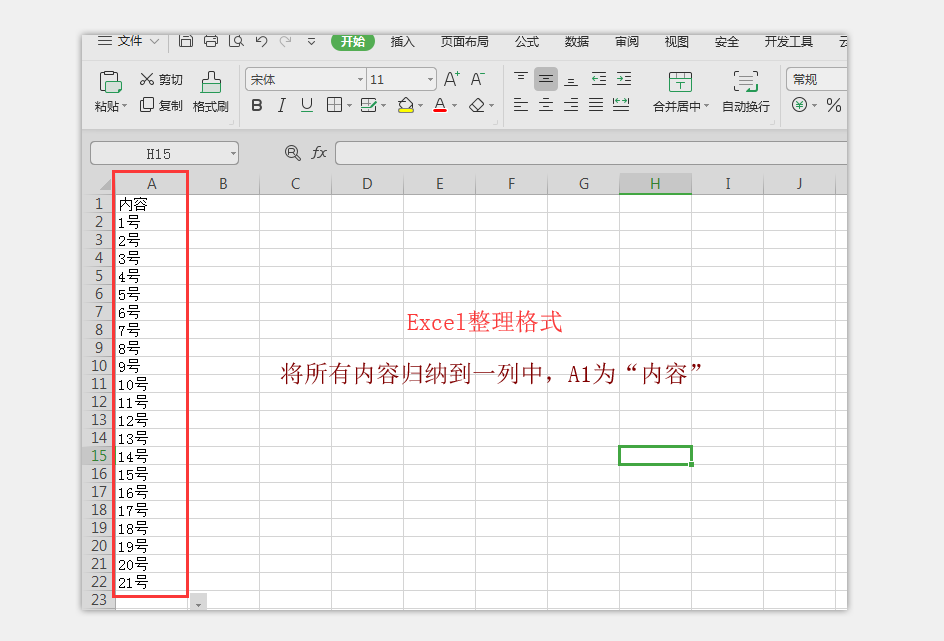
Task: Toggle Bold formatting
Action: [x=257, y=105]
